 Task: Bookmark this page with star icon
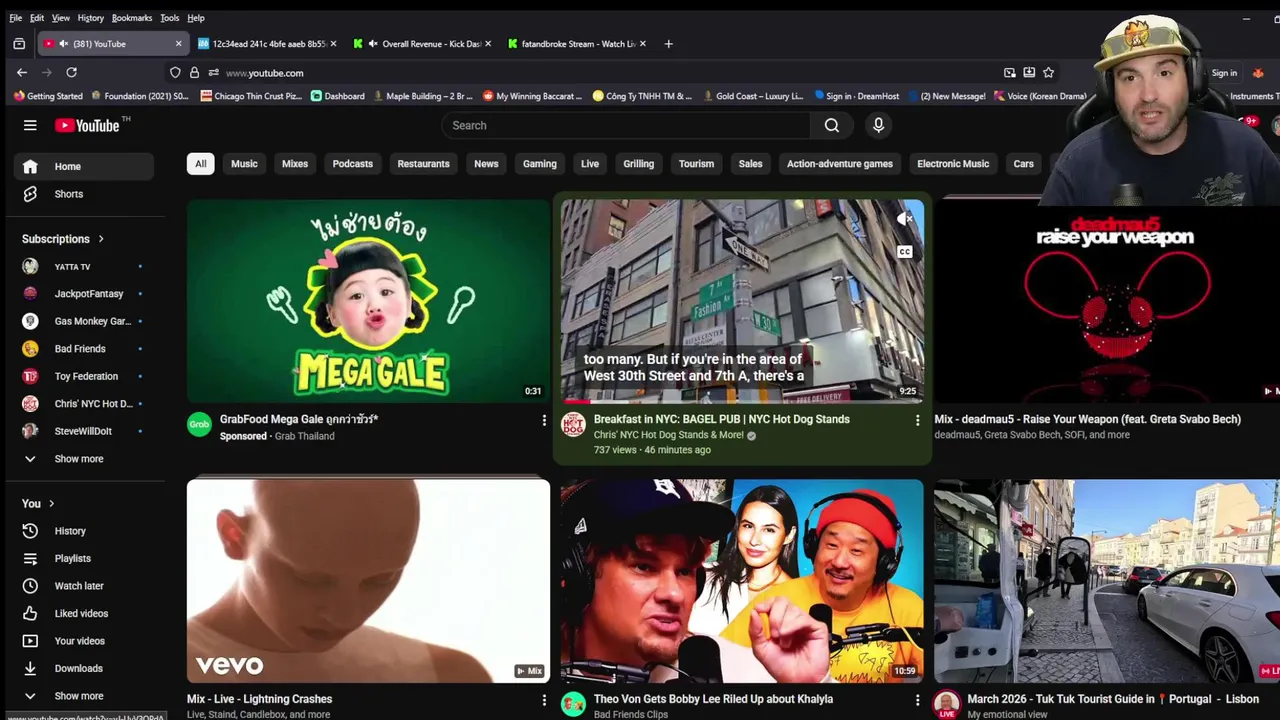click(1048, 72)
